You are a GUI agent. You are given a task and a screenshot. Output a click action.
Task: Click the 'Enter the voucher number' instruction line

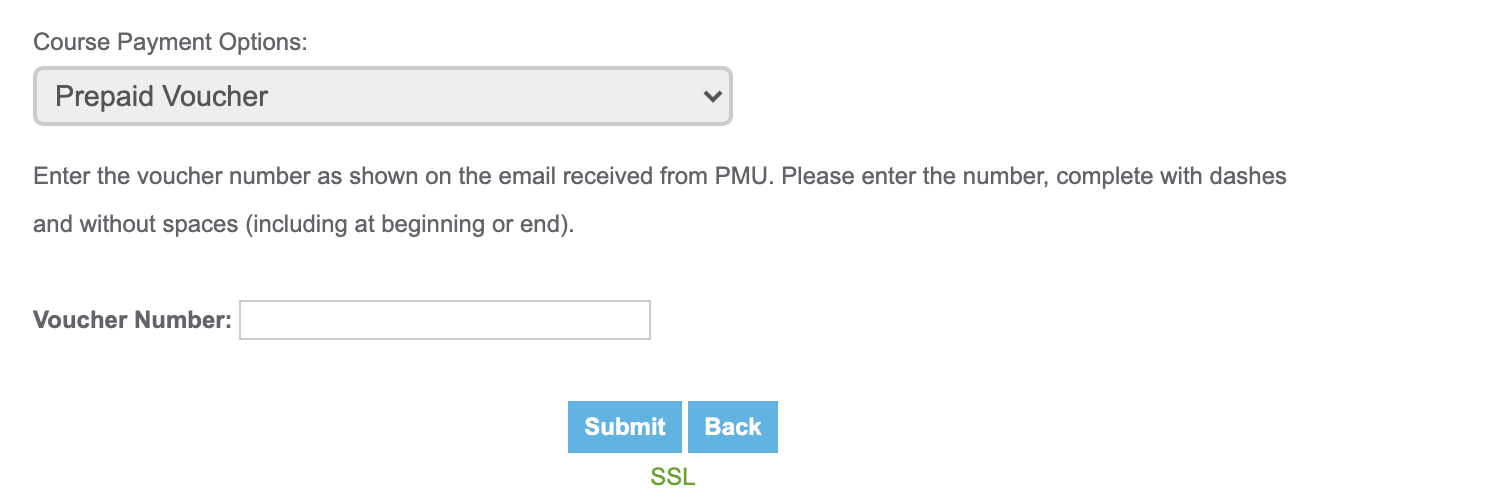(660, 177)
